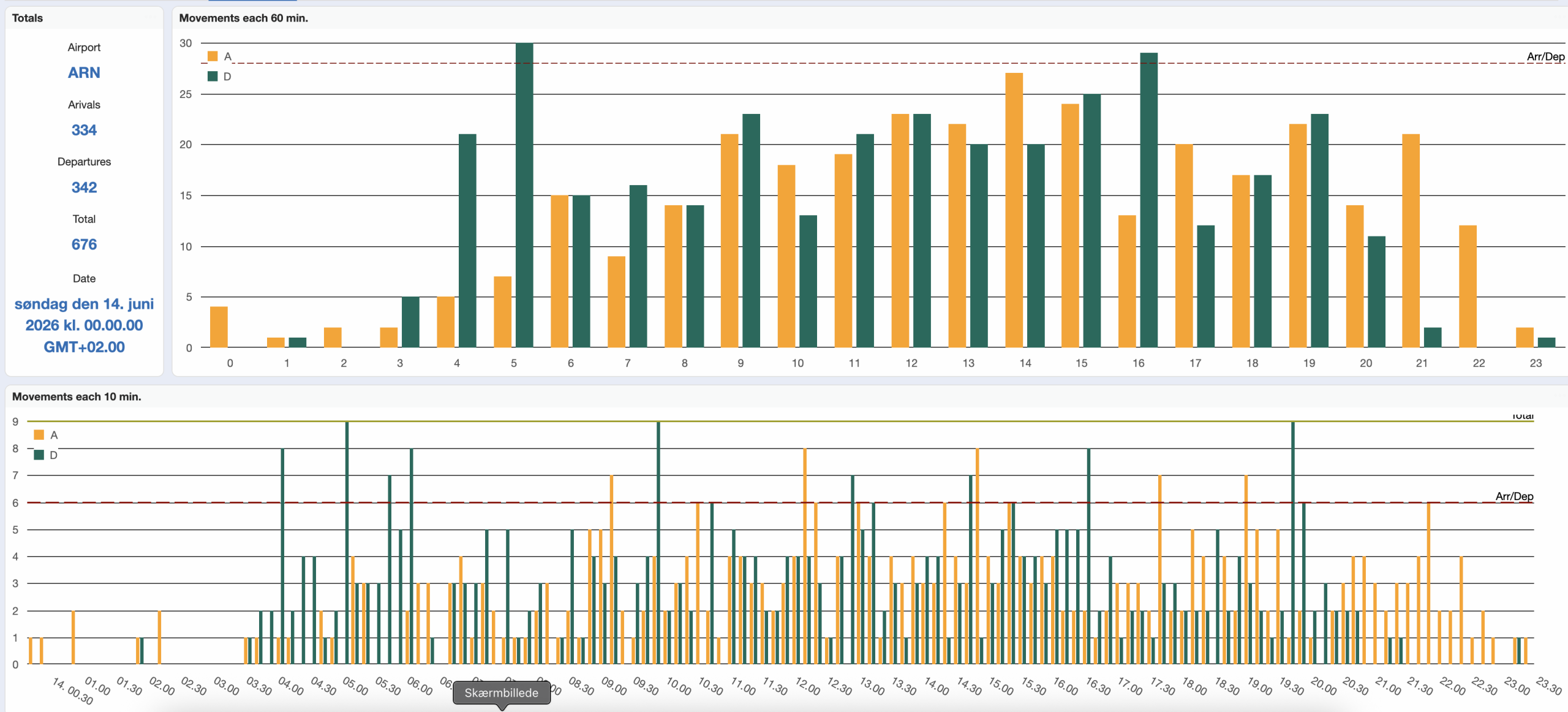Viewport: 1568px width, 712px height.
Task: Select the arrivals bar at hour 0
Action: (219, 327)
